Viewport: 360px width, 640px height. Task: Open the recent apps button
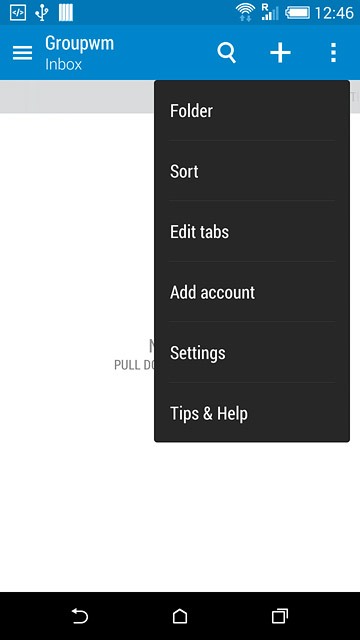(280, 616)
